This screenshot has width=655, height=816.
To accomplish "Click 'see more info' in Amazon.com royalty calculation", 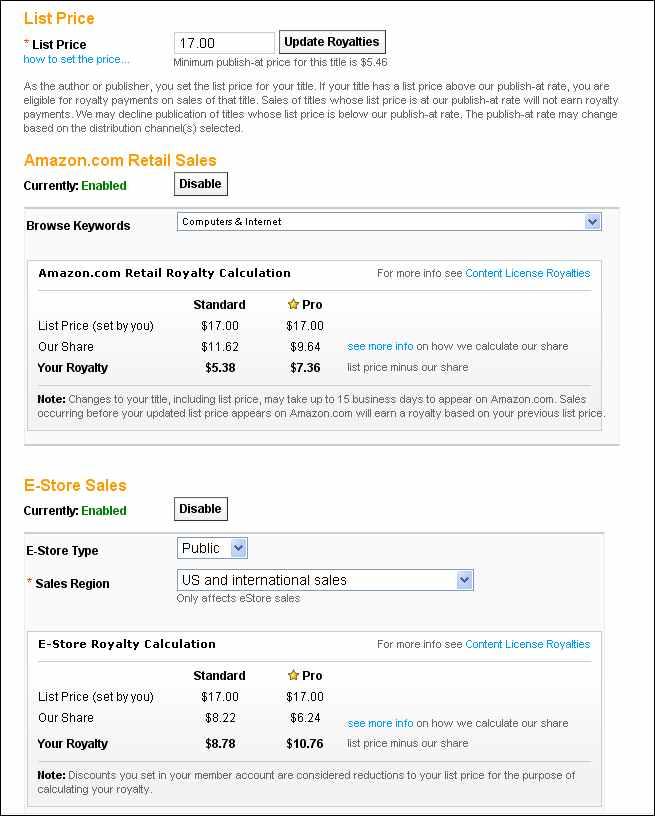I will point(380,347).
